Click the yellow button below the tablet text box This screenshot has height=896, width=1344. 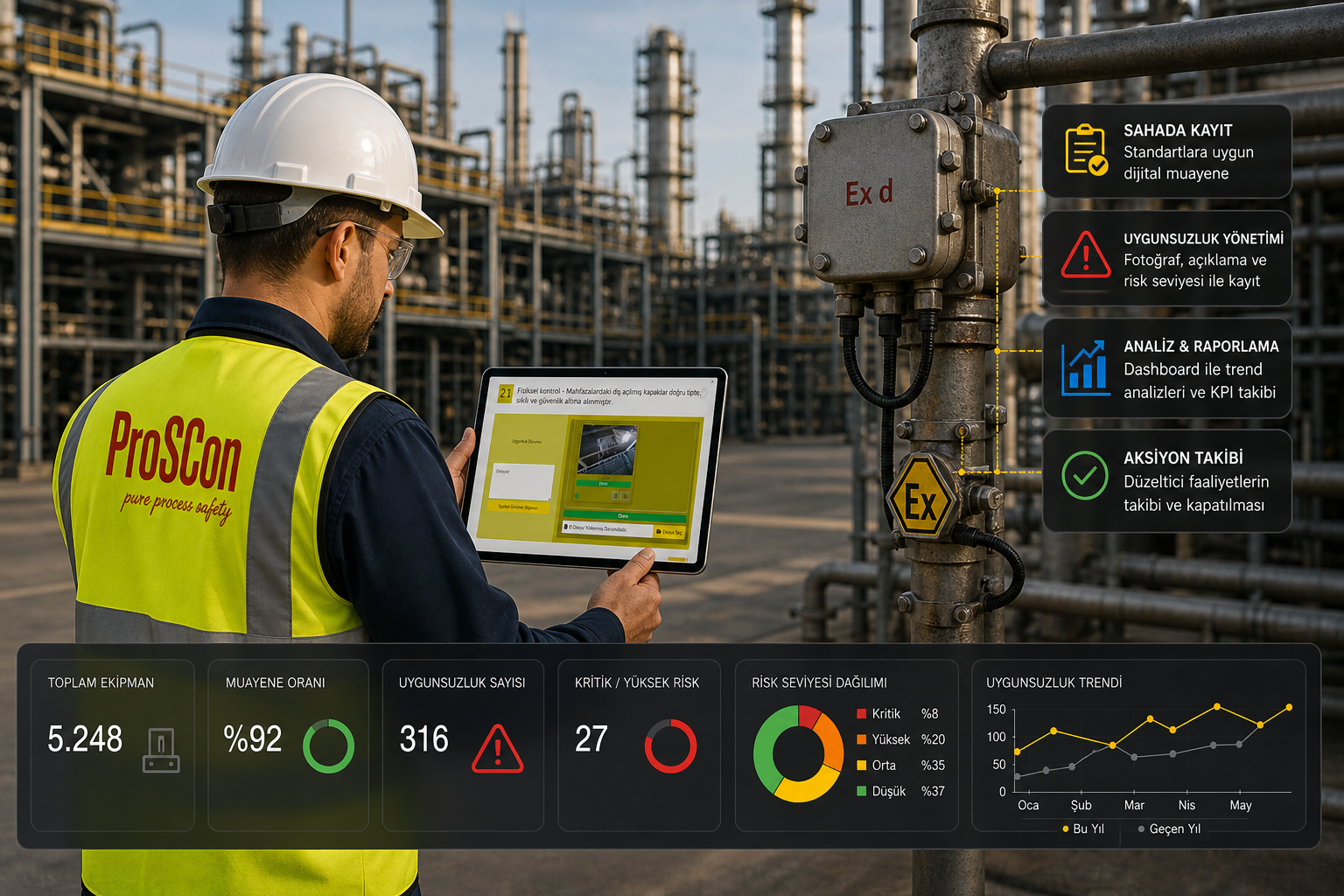pos(519,507)
